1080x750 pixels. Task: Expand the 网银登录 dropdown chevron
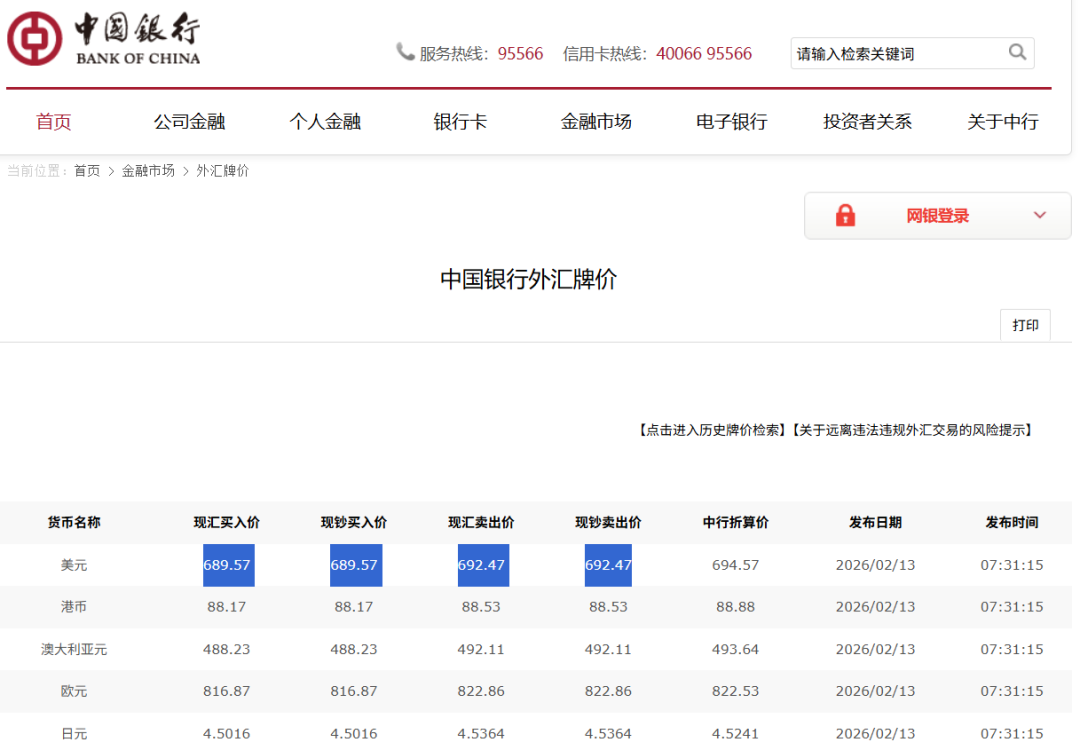1039,215
